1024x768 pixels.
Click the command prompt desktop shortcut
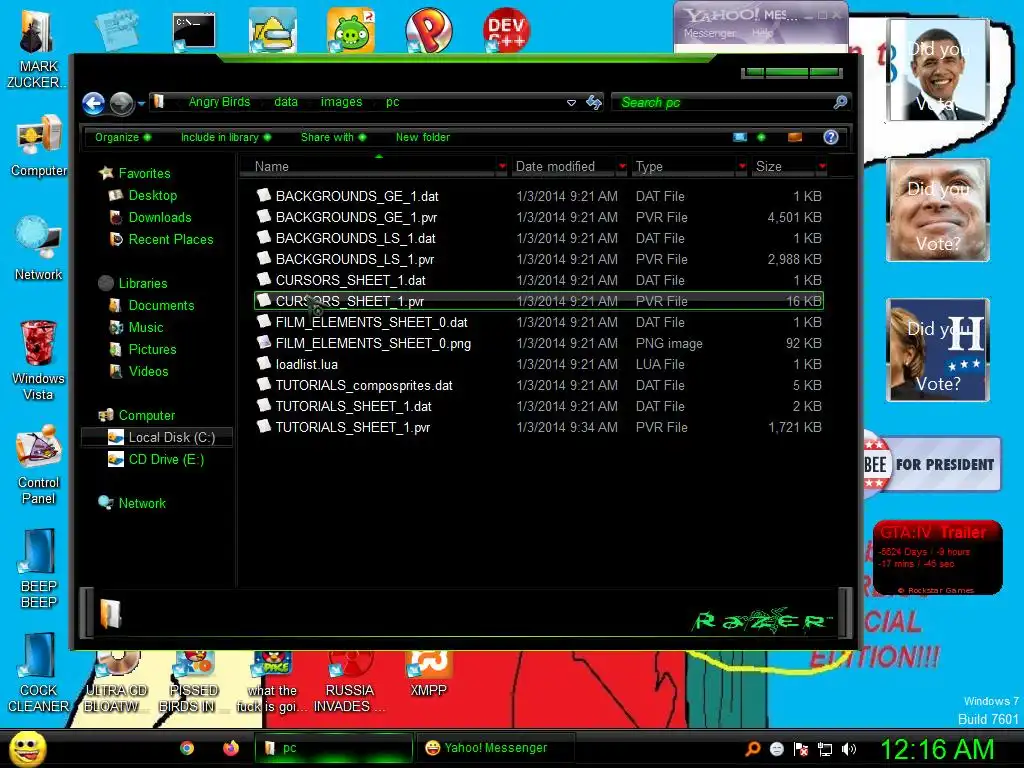(x=194, y=31)
